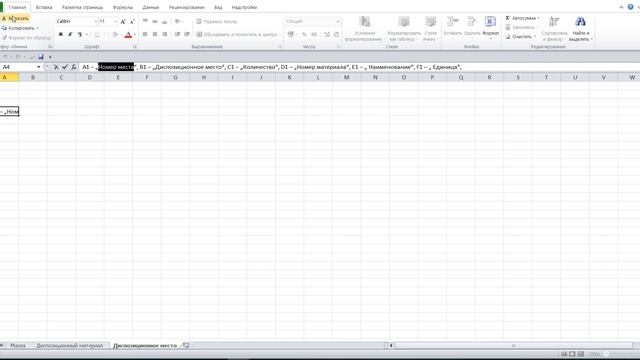Switch to Normal view in the status bar
This screenshot has height=360, width=640.
click(x=564, y=354)
